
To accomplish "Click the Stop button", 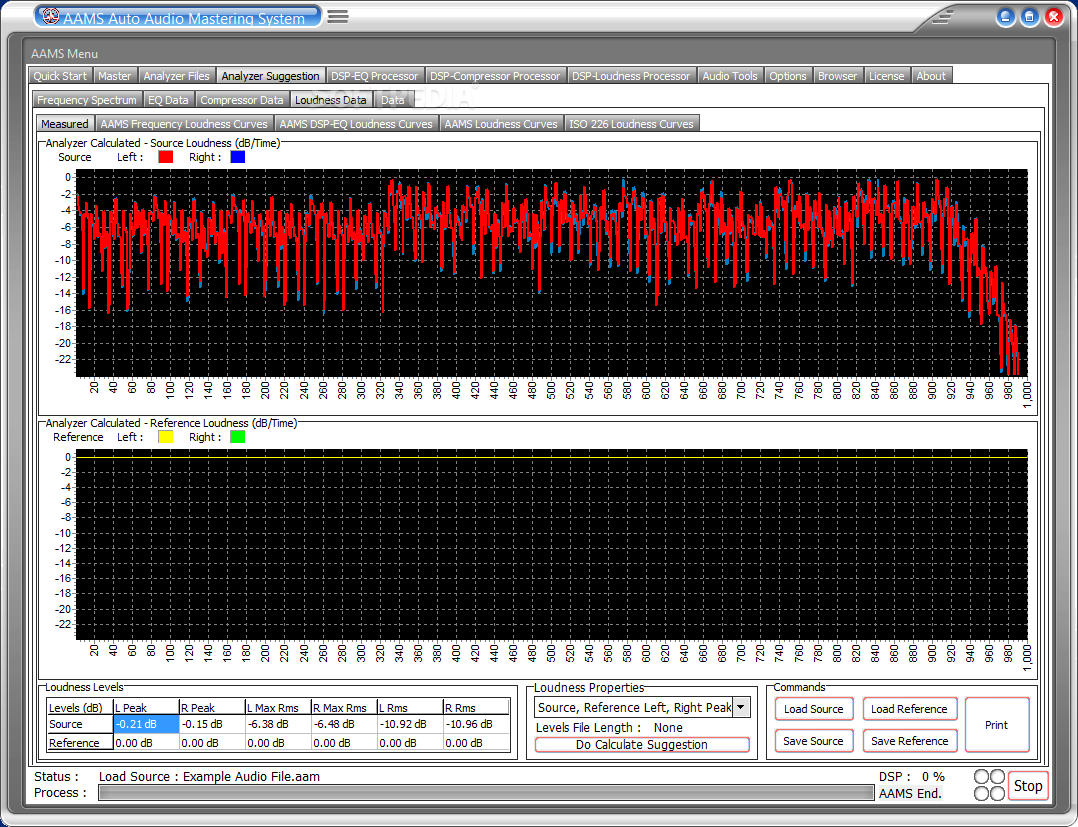I will coord(1028,786).
